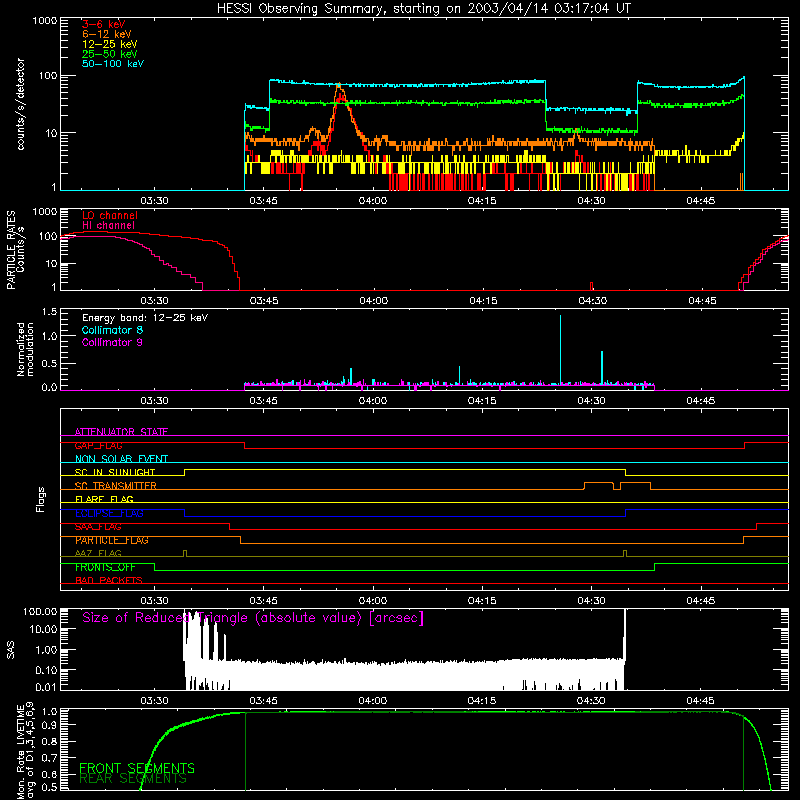Click the SAS axis label

[10, 650]
